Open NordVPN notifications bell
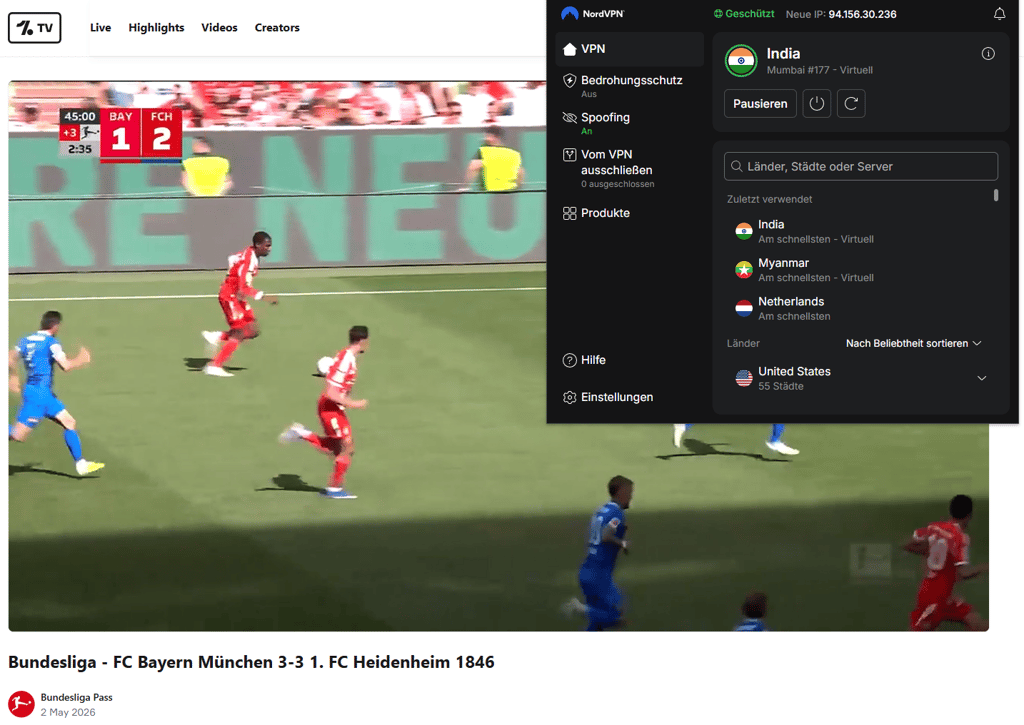 (x=999, y=14)
